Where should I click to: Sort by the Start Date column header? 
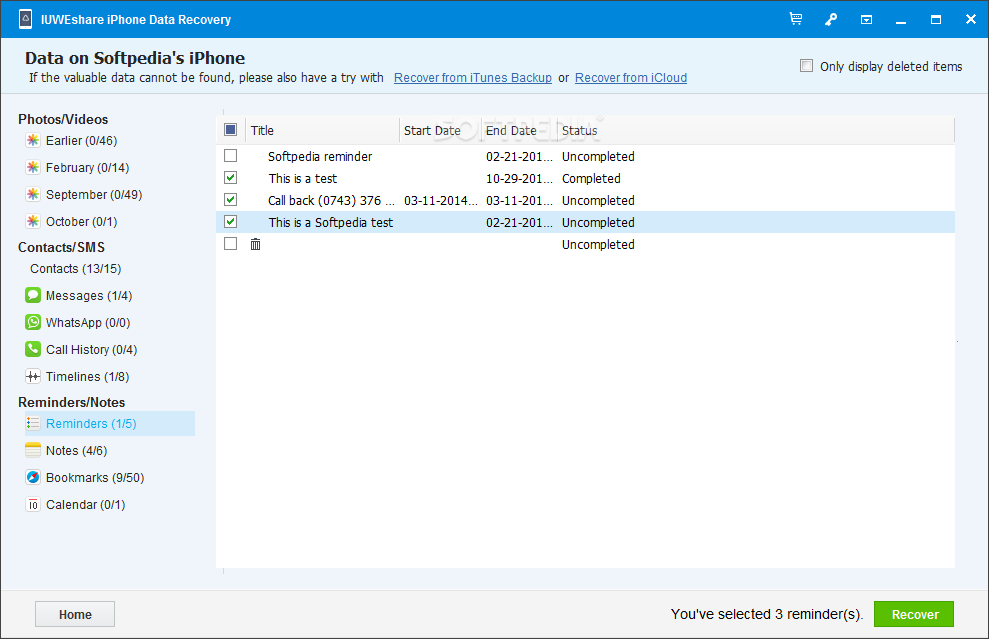click(440, 131)
